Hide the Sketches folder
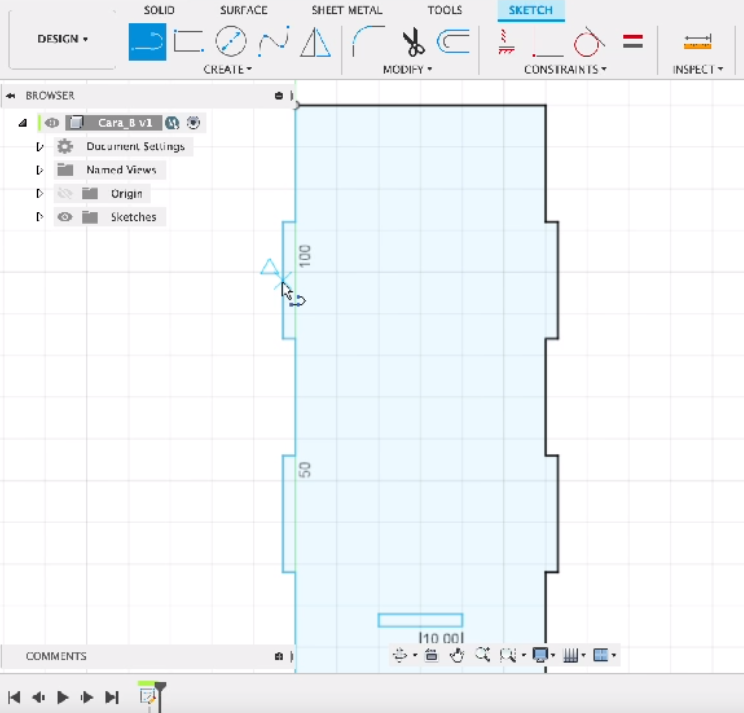 click(x=65, y=217)
